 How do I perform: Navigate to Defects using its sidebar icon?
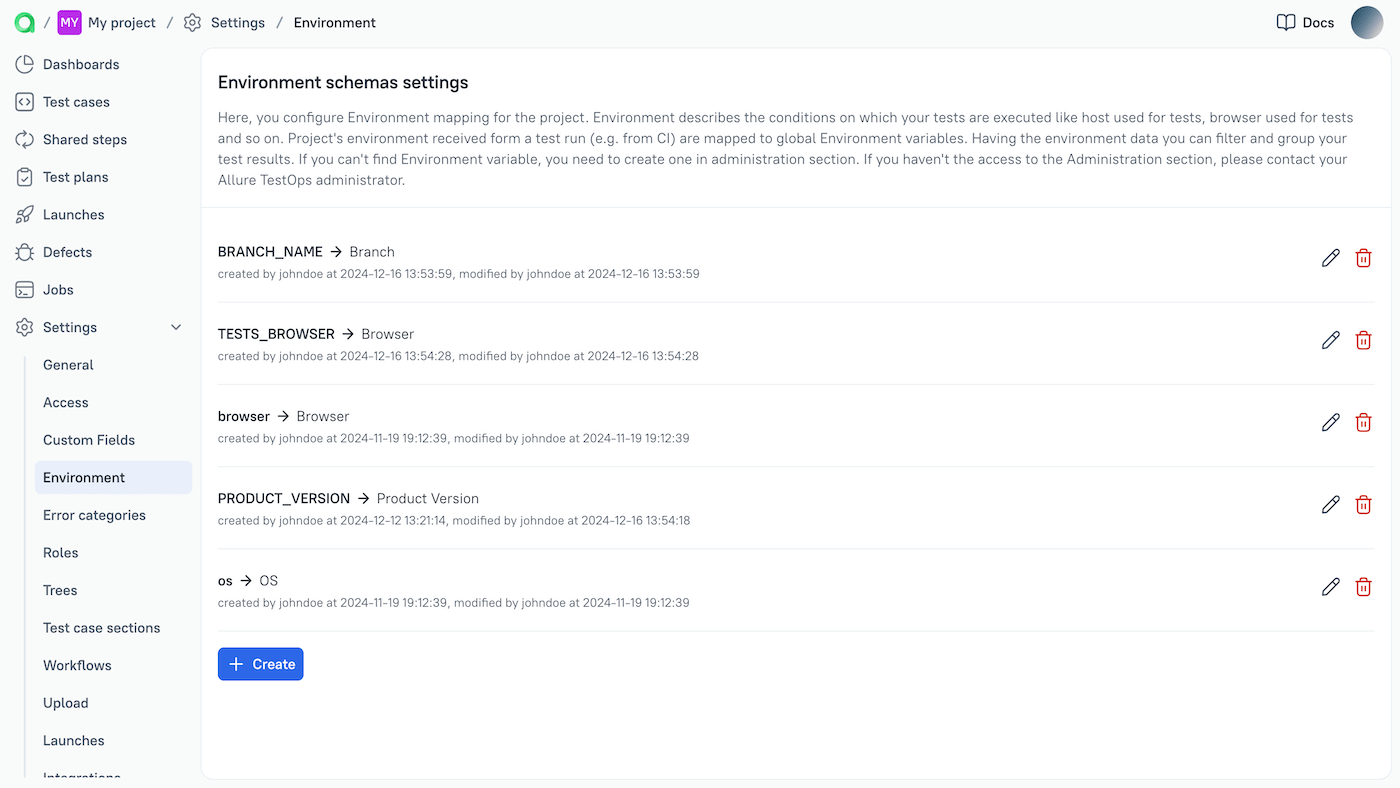[x=25, y=252]
